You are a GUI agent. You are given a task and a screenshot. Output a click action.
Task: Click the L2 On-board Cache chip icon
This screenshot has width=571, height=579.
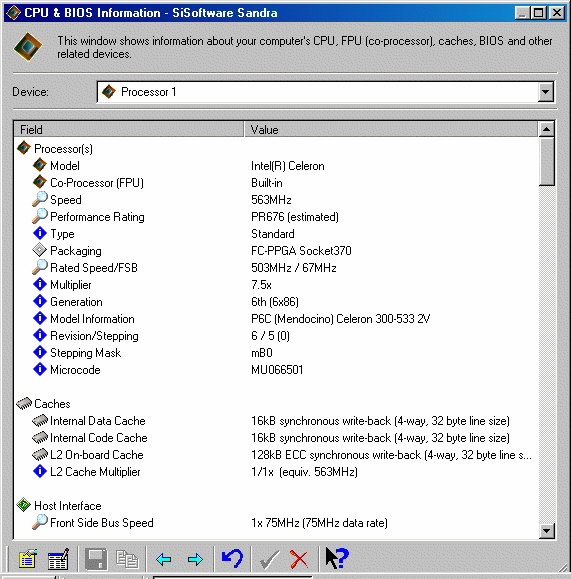(x=40, y=455)
